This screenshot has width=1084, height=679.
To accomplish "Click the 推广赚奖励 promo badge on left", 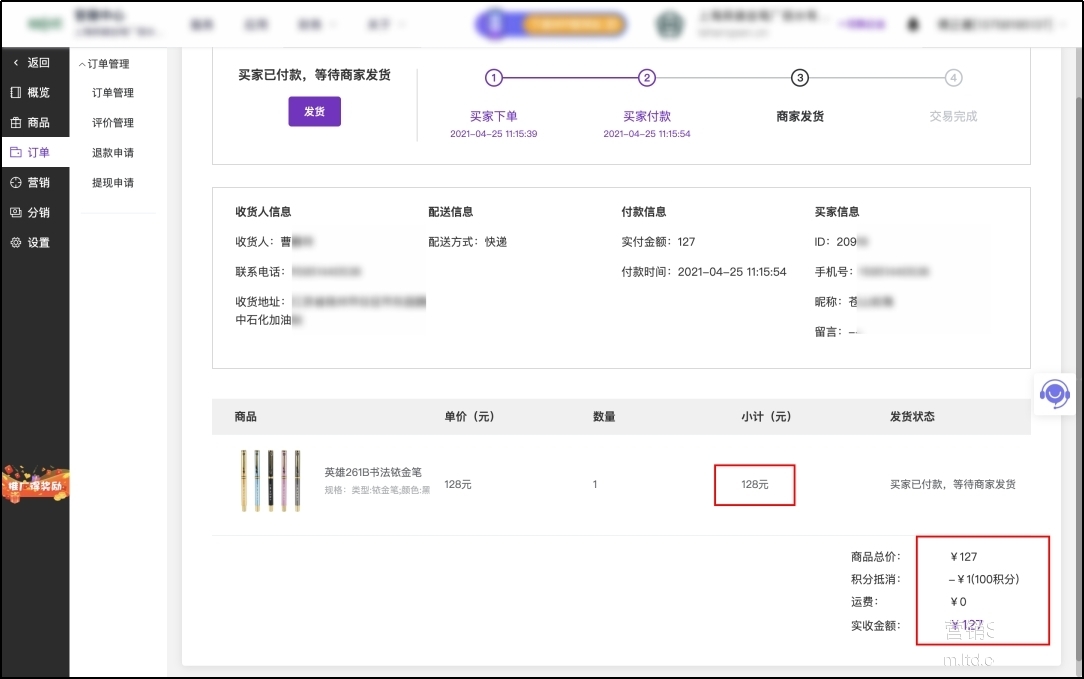I will 36,485.
